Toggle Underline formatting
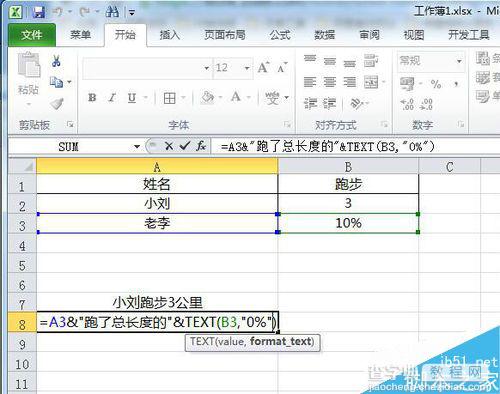Screen dimensions: 500x394 tap(132, 98)
